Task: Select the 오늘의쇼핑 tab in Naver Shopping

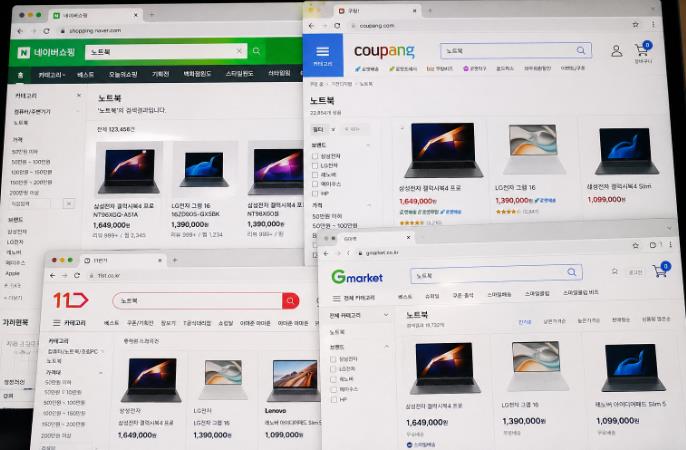Action: (x=123, y=74)
